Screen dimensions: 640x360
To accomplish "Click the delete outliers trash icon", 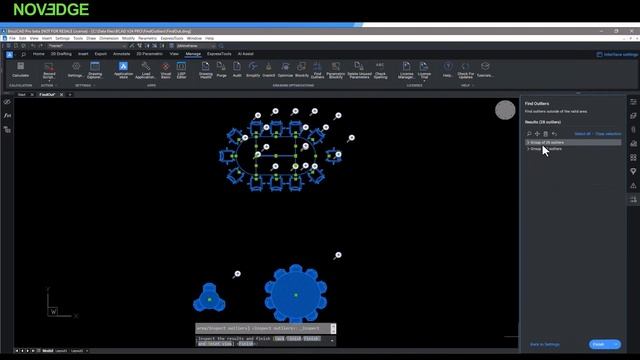I will click(x=545, y=134).
